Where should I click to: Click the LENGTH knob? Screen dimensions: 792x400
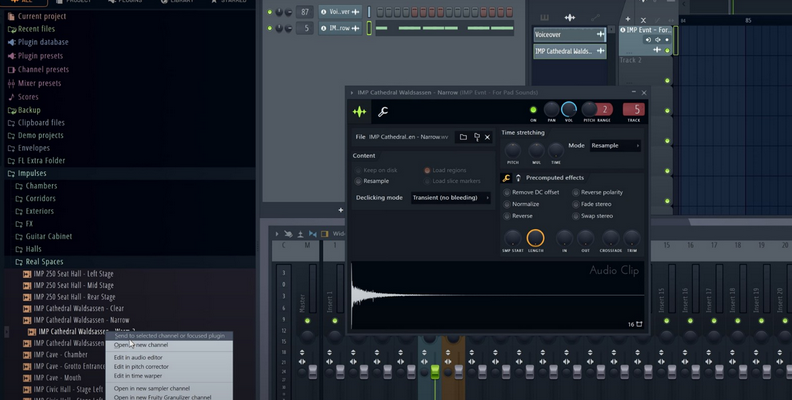[535, 238]
